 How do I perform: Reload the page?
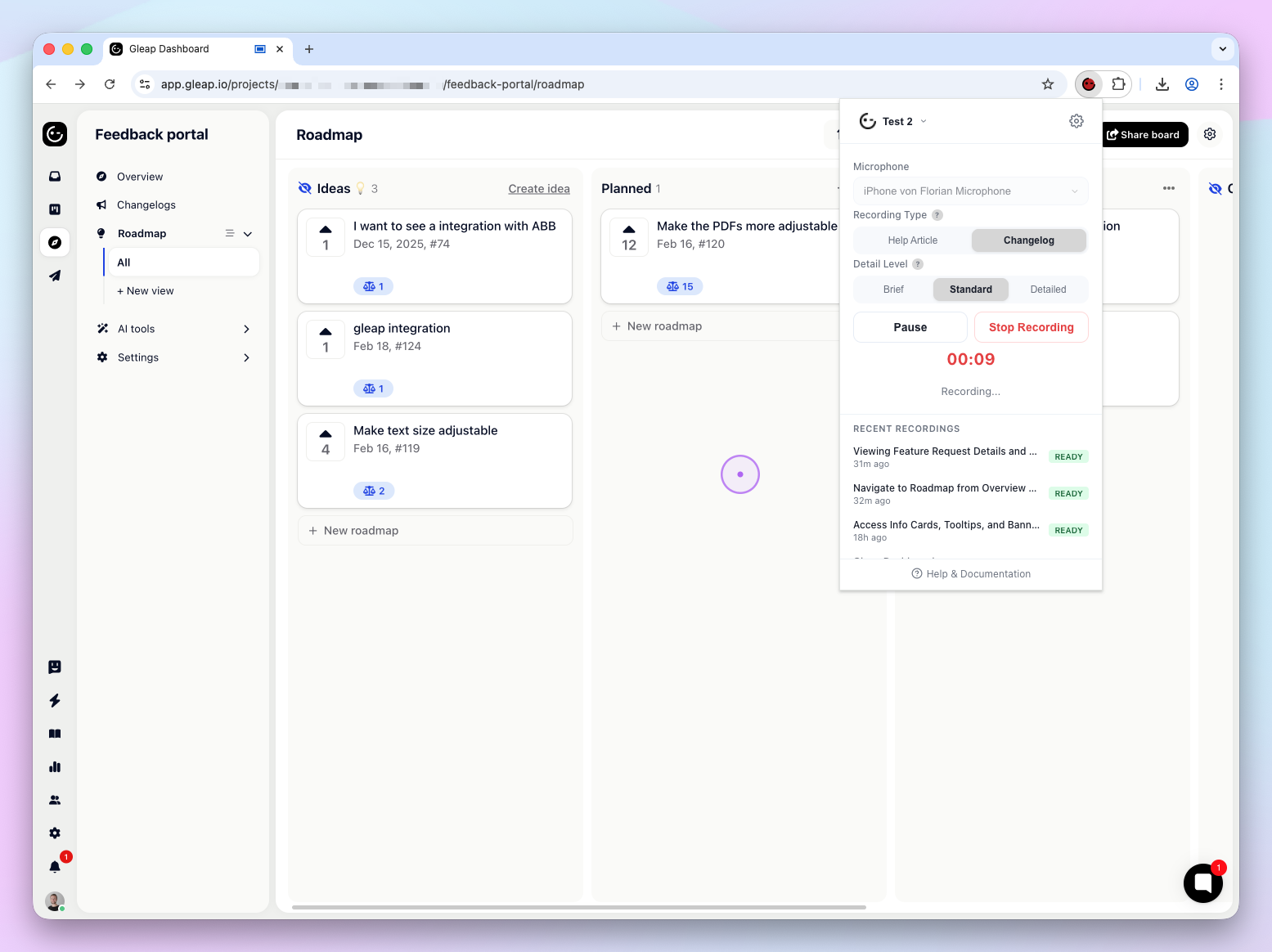[x=110, y=84]
